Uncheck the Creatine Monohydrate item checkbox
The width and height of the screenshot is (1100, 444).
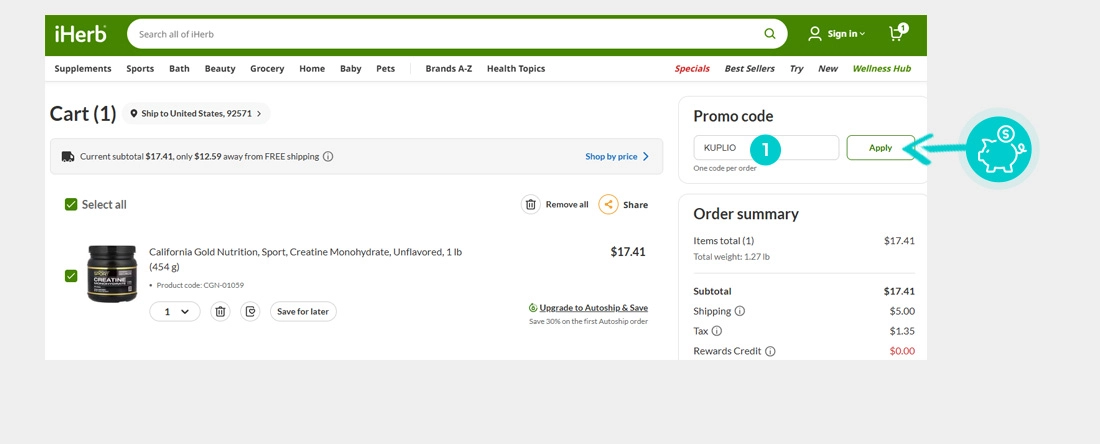coord(71,275)
